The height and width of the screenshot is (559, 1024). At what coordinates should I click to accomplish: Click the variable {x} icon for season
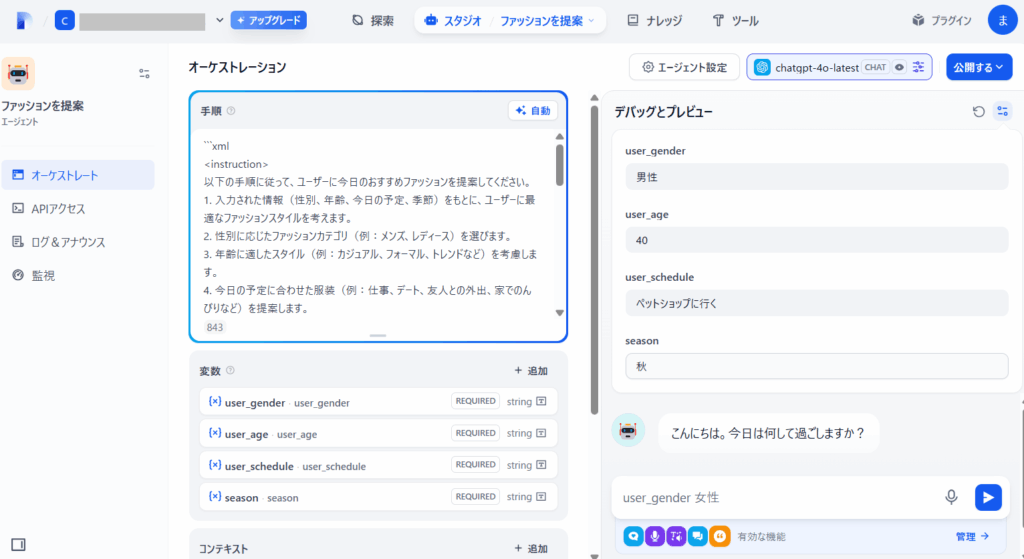(x=215, y=496)
